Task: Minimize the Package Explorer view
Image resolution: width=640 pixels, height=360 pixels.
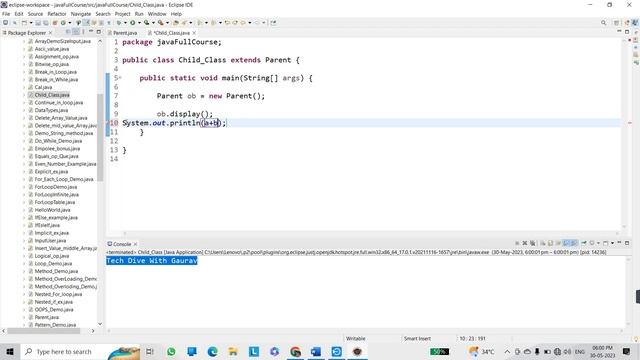Action: click(x=91, y=31)
